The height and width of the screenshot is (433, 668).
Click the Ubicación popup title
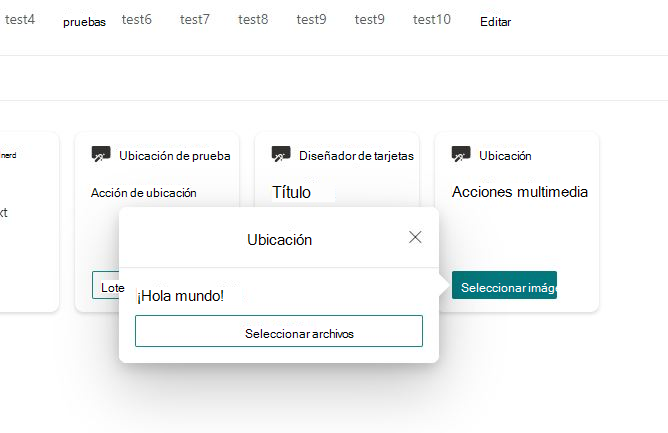pos(279,240)
